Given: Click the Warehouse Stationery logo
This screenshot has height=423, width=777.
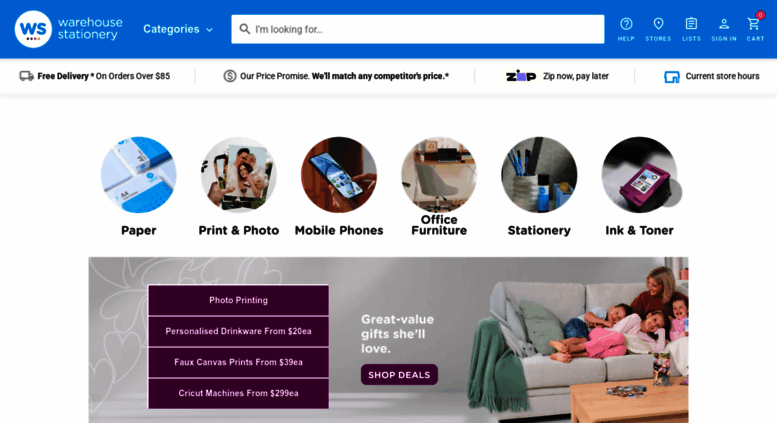Looking at the screenshot, I should click(x=69, y=29).
